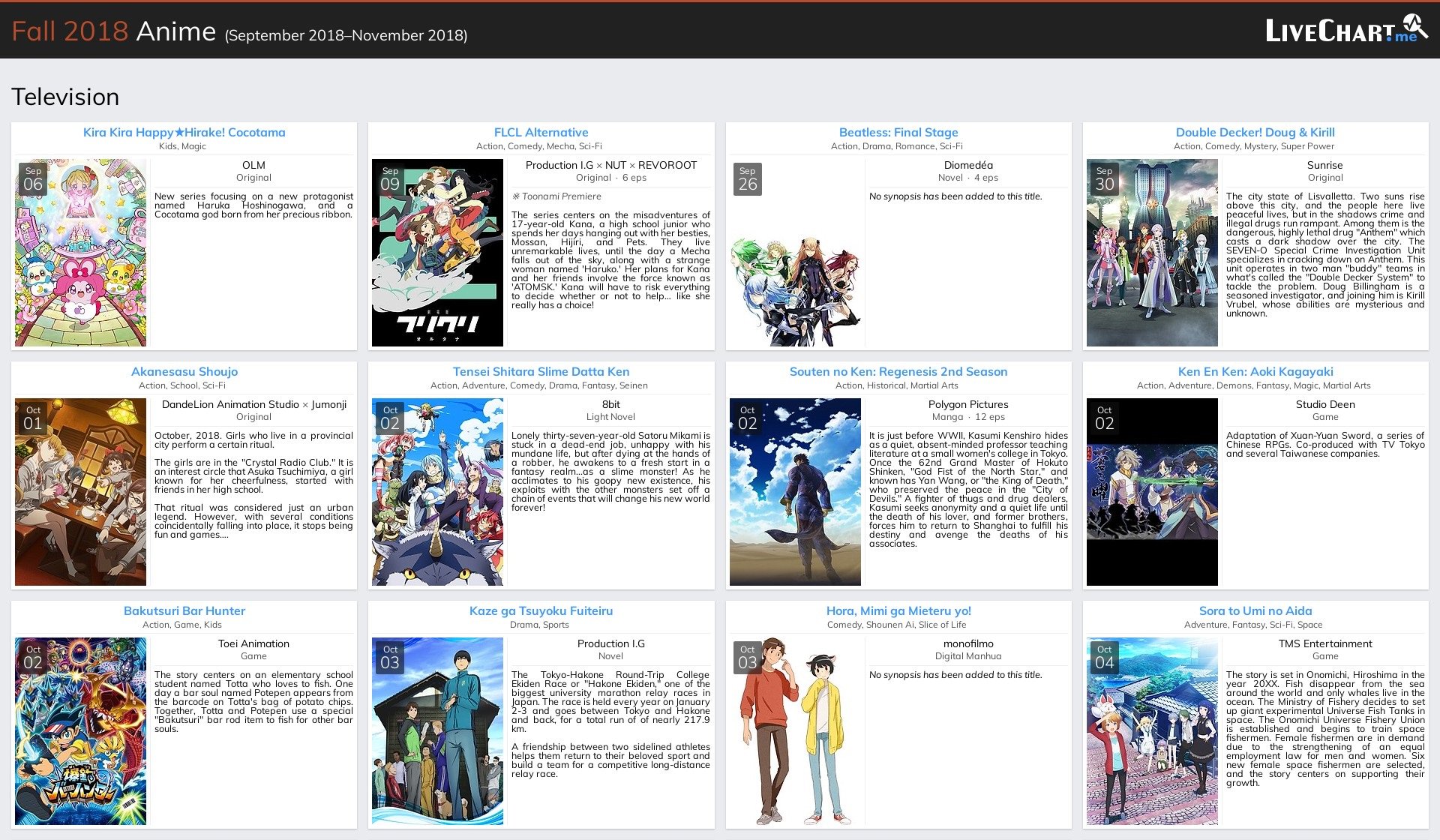Image resolution: width=1440 pixels, height=840 pixels.
Task: Open Sora to Umi no Aida link
Action: [x=1255, y=610]
